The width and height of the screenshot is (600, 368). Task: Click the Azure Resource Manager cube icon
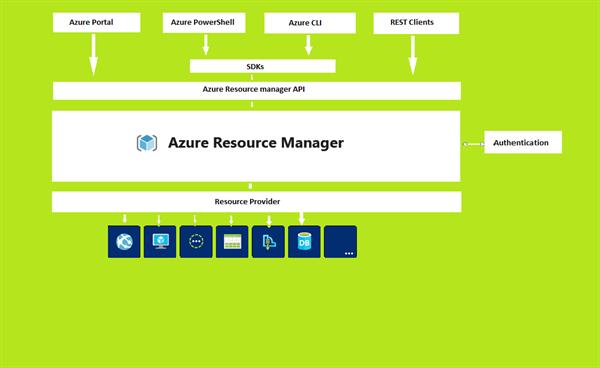147,143
